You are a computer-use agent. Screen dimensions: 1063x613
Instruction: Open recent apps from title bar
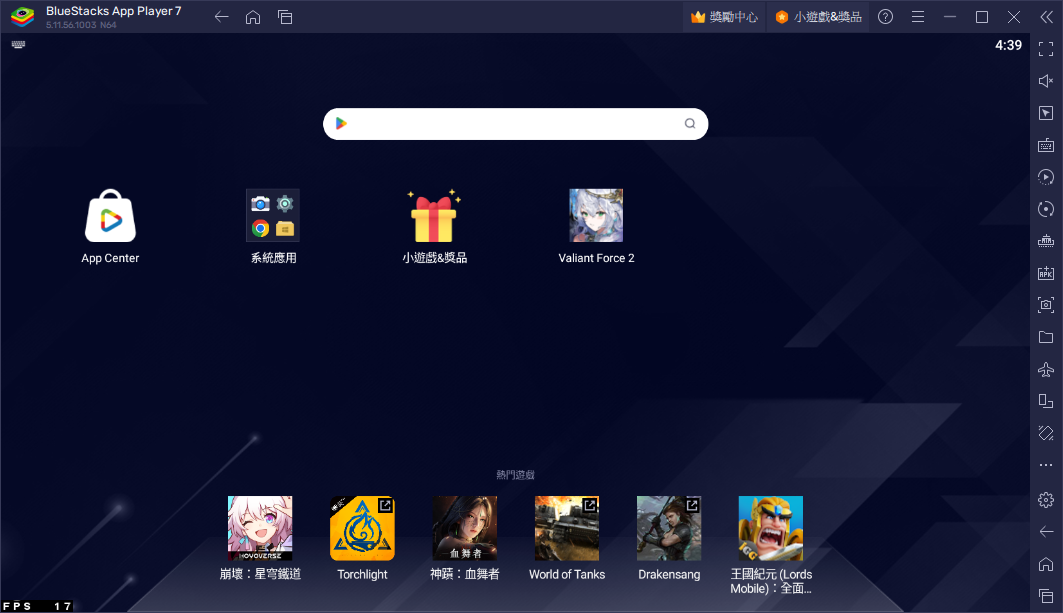(285, 17)
